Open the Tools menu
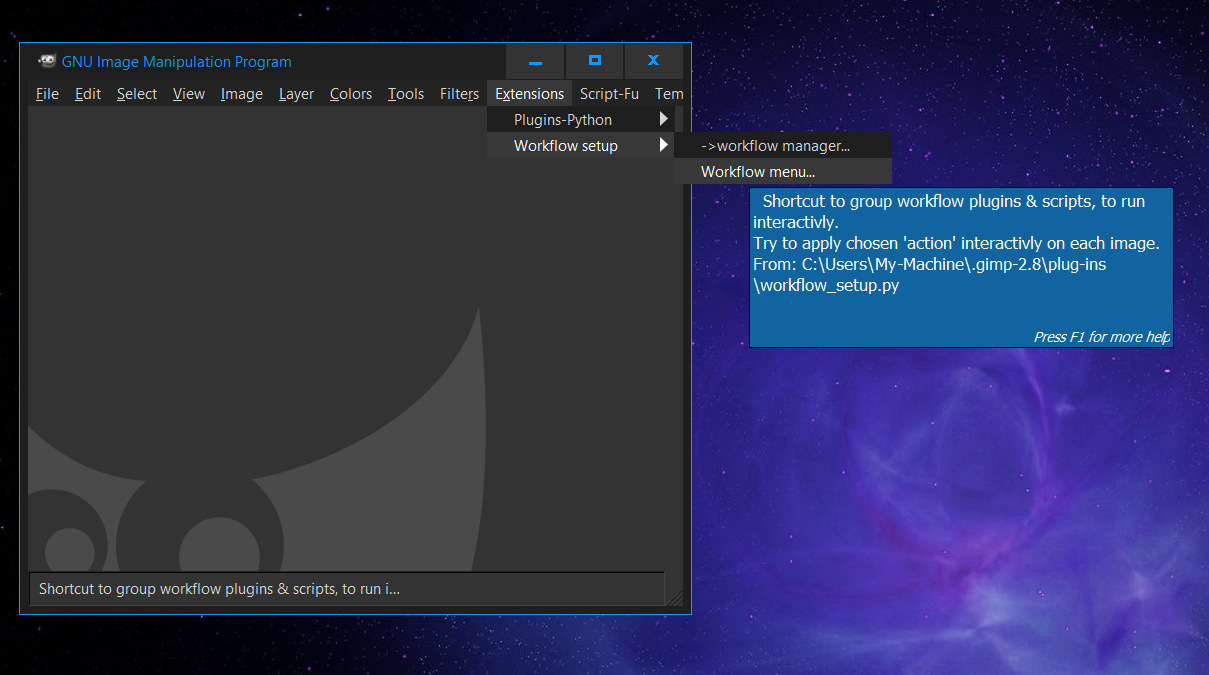Screen dimensions: 1209x675 [406, 94]
